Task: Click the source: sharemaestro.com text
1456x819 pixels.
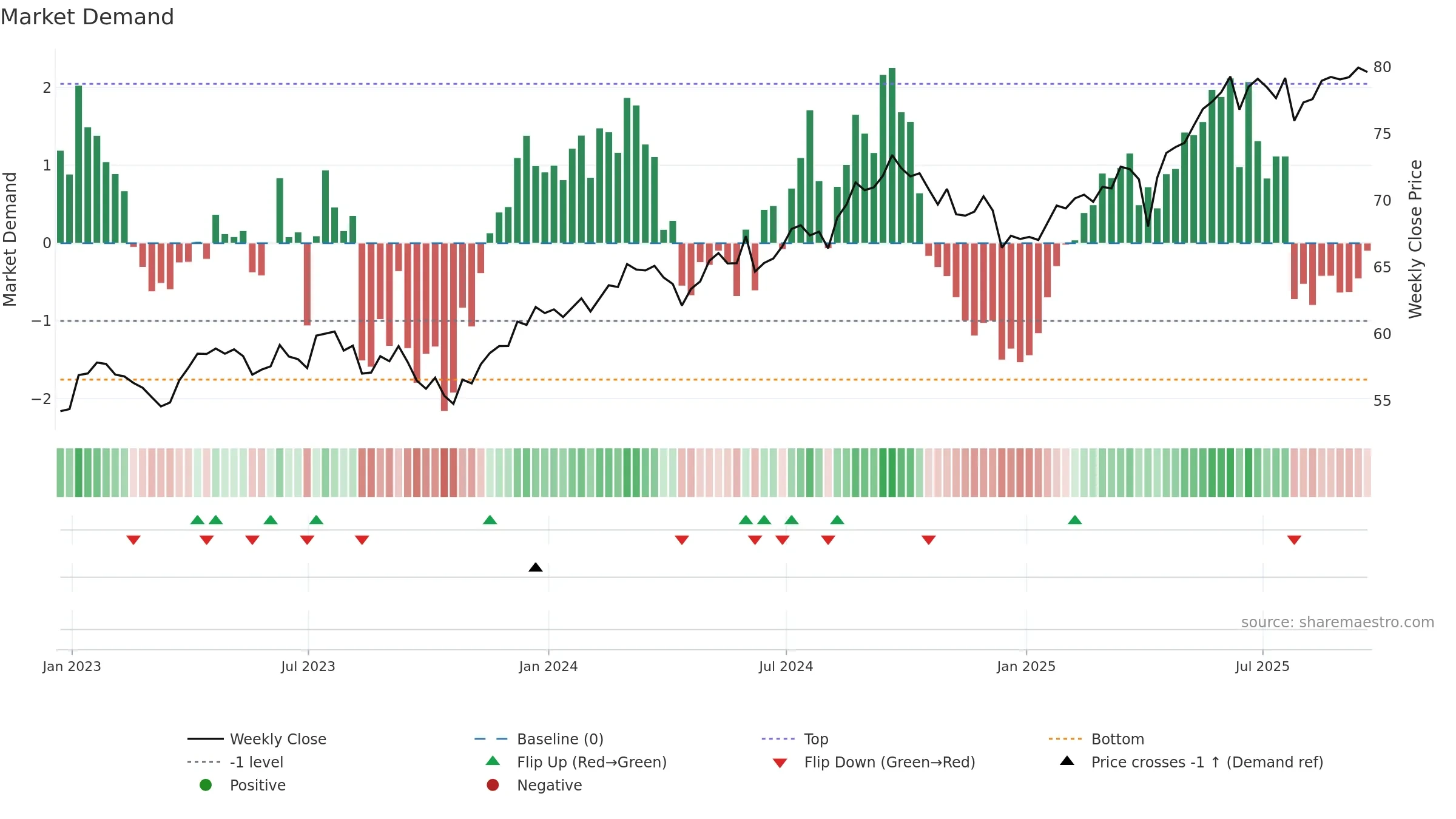Action: click(1337, 622)
